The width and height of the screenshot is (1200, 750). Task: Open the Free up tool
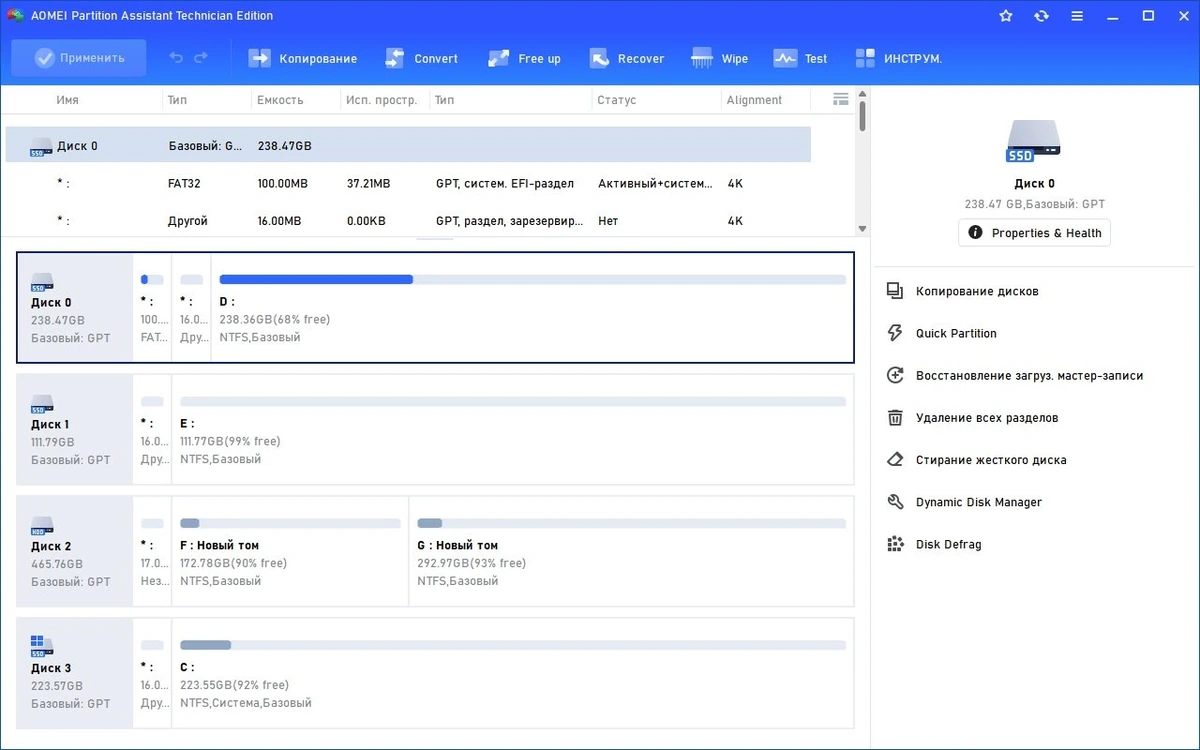[x=524, y=59]
